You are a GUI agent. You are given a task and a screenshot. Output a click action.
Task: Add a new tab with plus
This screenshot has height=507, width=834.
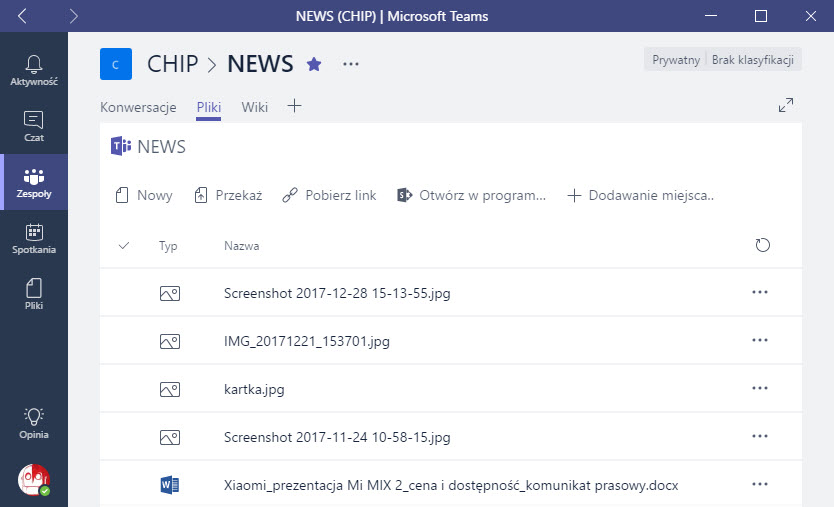pyautogui.click(x=294, y=106)
